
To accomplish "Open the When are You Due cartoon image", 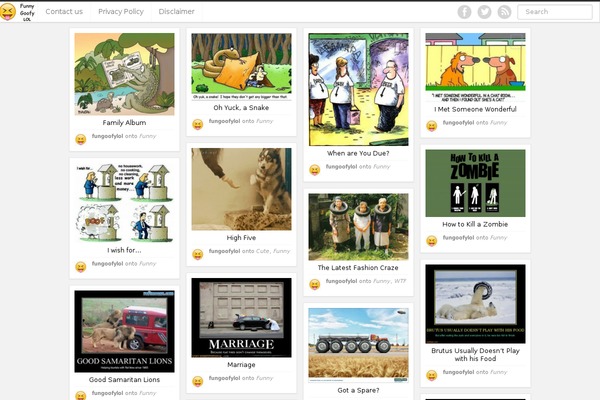I will (359, 89).
